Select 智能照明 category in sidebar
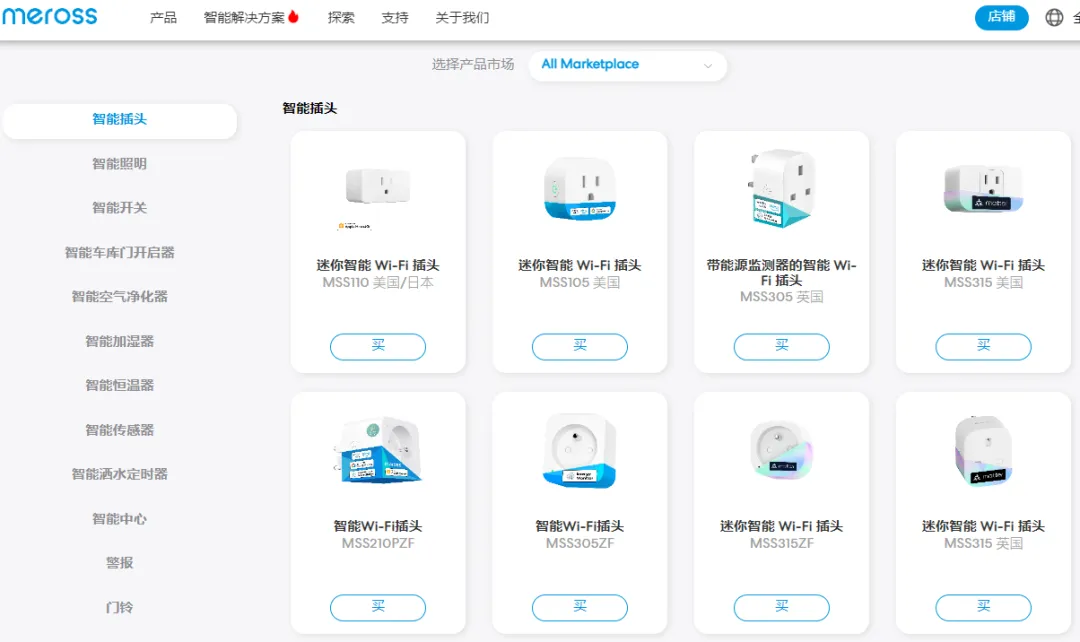Viewport: 1080px width, 642px height. click(x=119, y=164)
